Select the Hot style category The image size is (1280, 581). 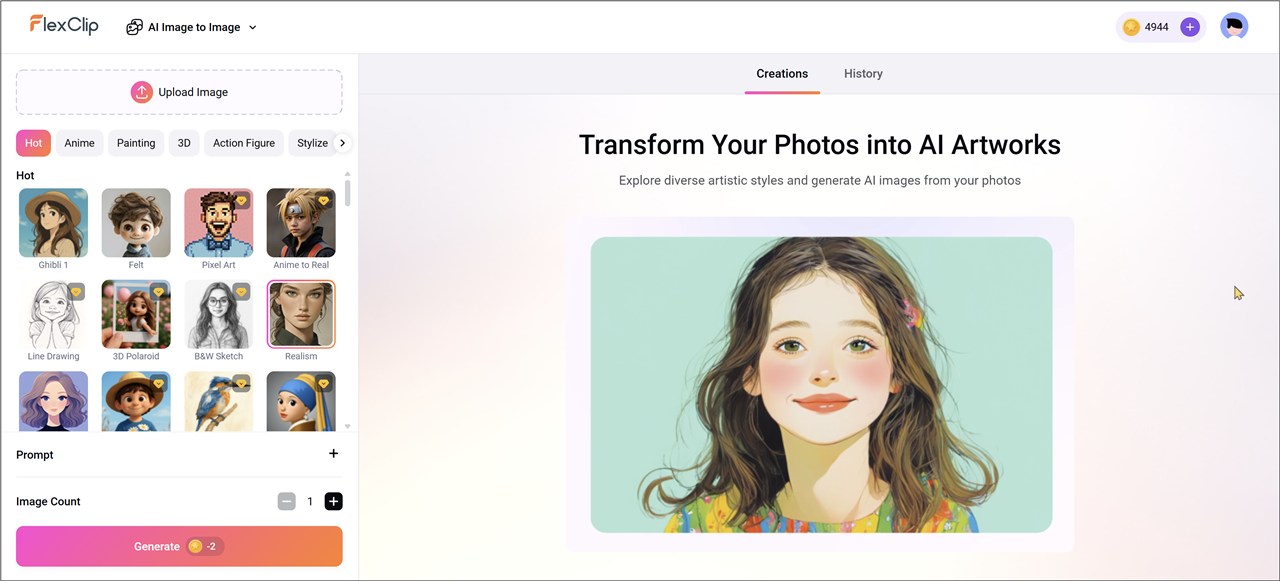point(33,143)
